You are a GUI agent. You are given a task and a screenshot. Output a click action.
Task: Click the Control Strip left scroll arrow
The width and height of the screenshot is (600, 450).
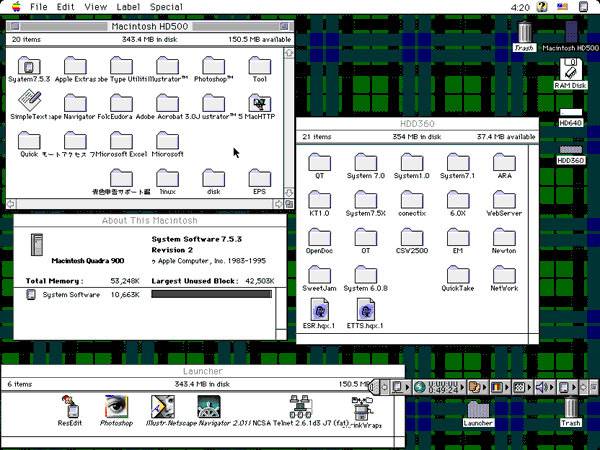pos(385,387)
